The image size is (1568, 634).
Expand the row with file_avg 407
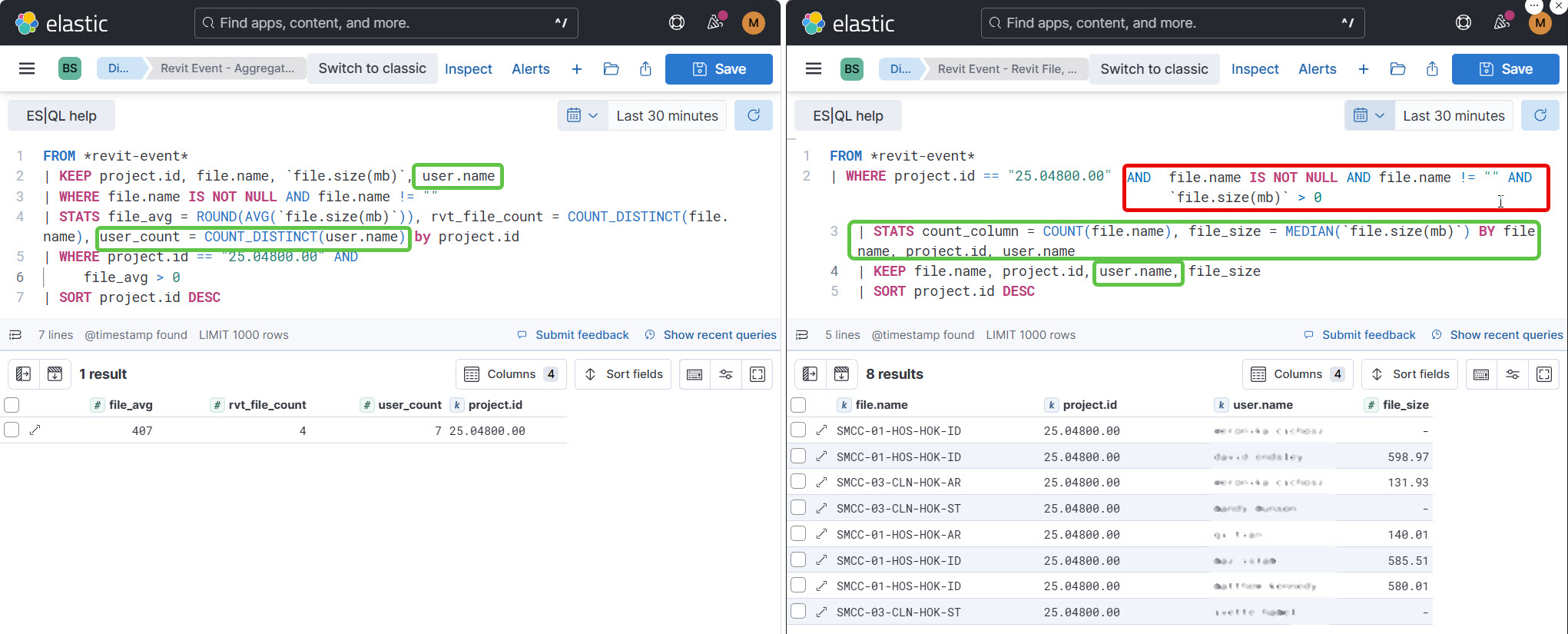pyautogui.click(x=35, y=430)
